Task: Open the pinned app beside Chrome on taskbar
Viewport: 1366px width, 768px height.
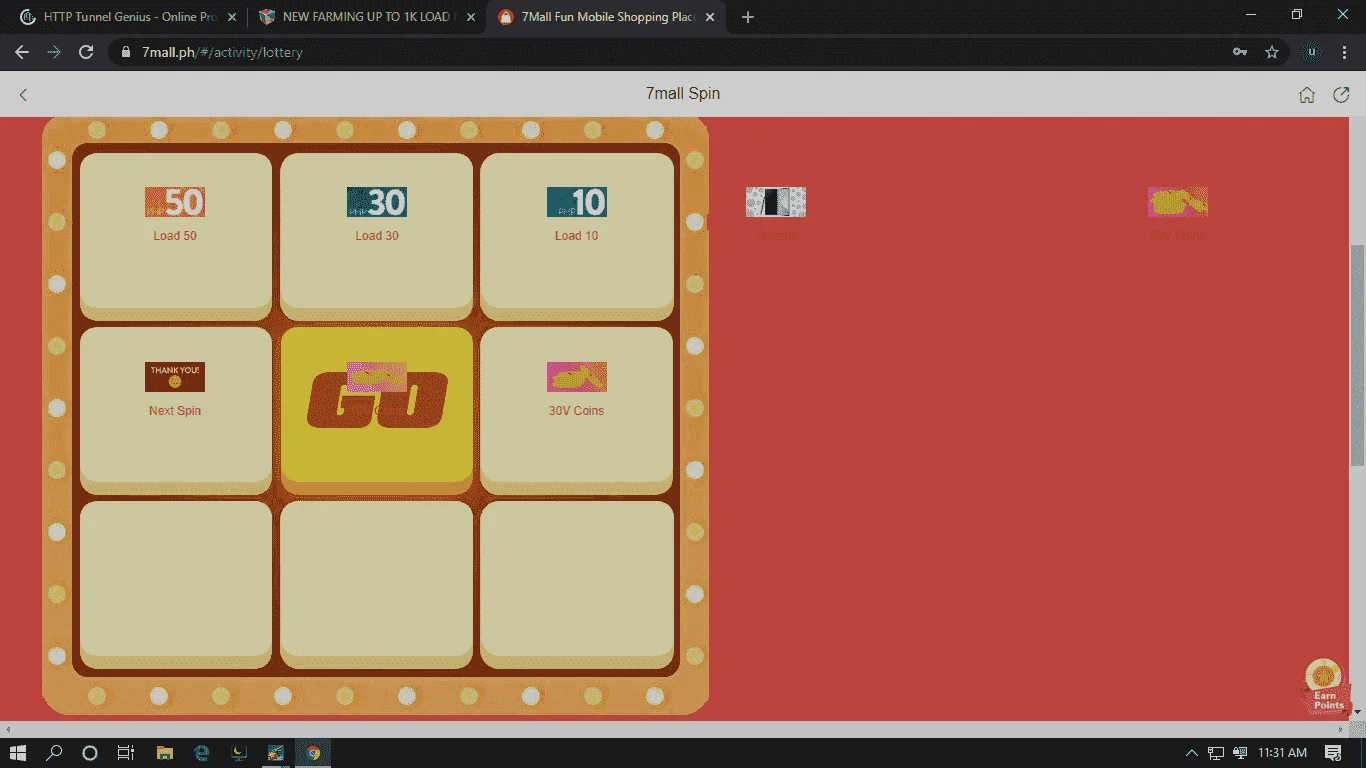Action: coord(276,753)
